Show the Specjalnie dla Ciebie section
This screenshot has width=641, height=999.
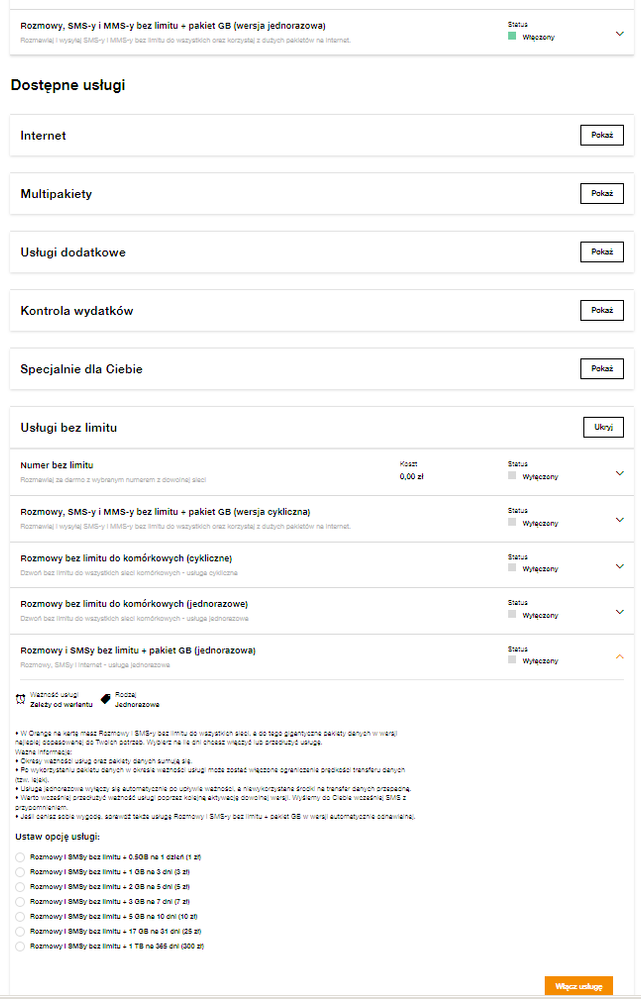pyautogui.click(x=601, y=369)
